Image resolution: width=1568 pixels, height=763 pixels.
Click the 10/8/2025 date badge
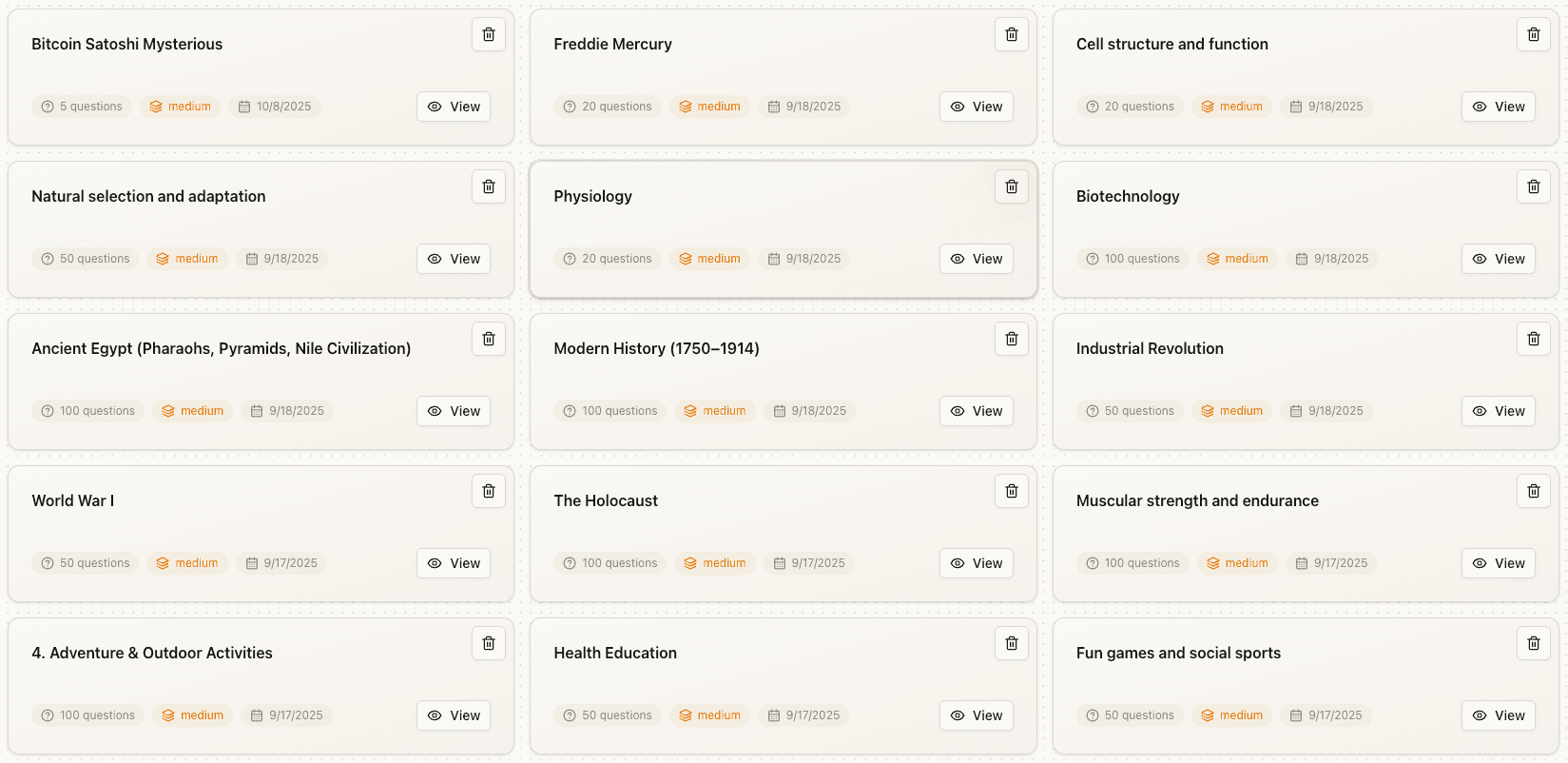pyautogui.click(x=275, y=107)
